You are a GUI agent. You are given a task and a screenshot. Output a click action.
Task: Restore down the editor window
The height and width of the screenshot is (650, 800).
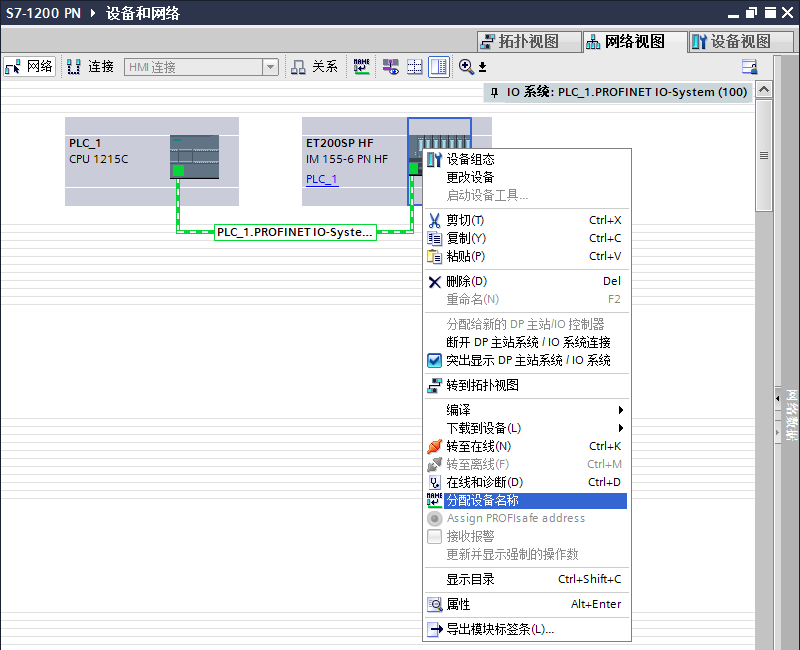point(751,13)
